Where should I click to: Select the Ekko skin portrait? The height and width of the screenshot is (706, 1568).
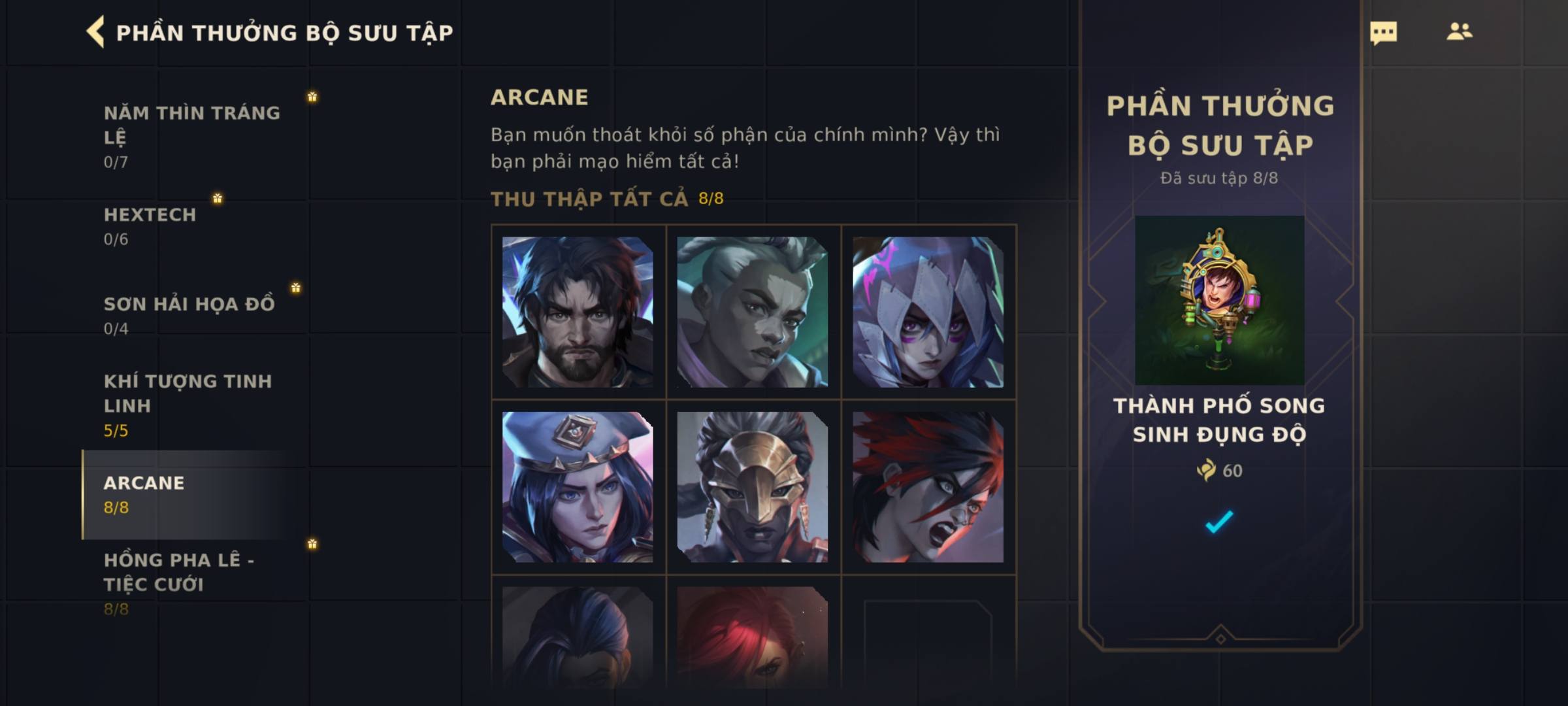tap(753, 312)
